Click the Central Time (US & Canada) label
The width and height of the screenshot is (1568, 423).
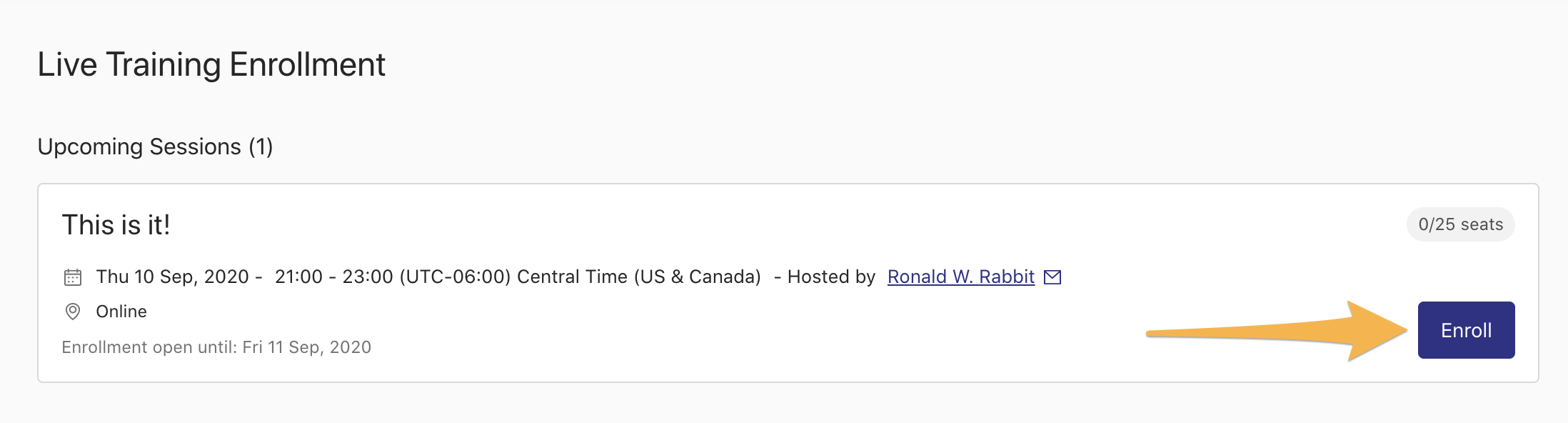pyautogui.click(x=639, y=277)
